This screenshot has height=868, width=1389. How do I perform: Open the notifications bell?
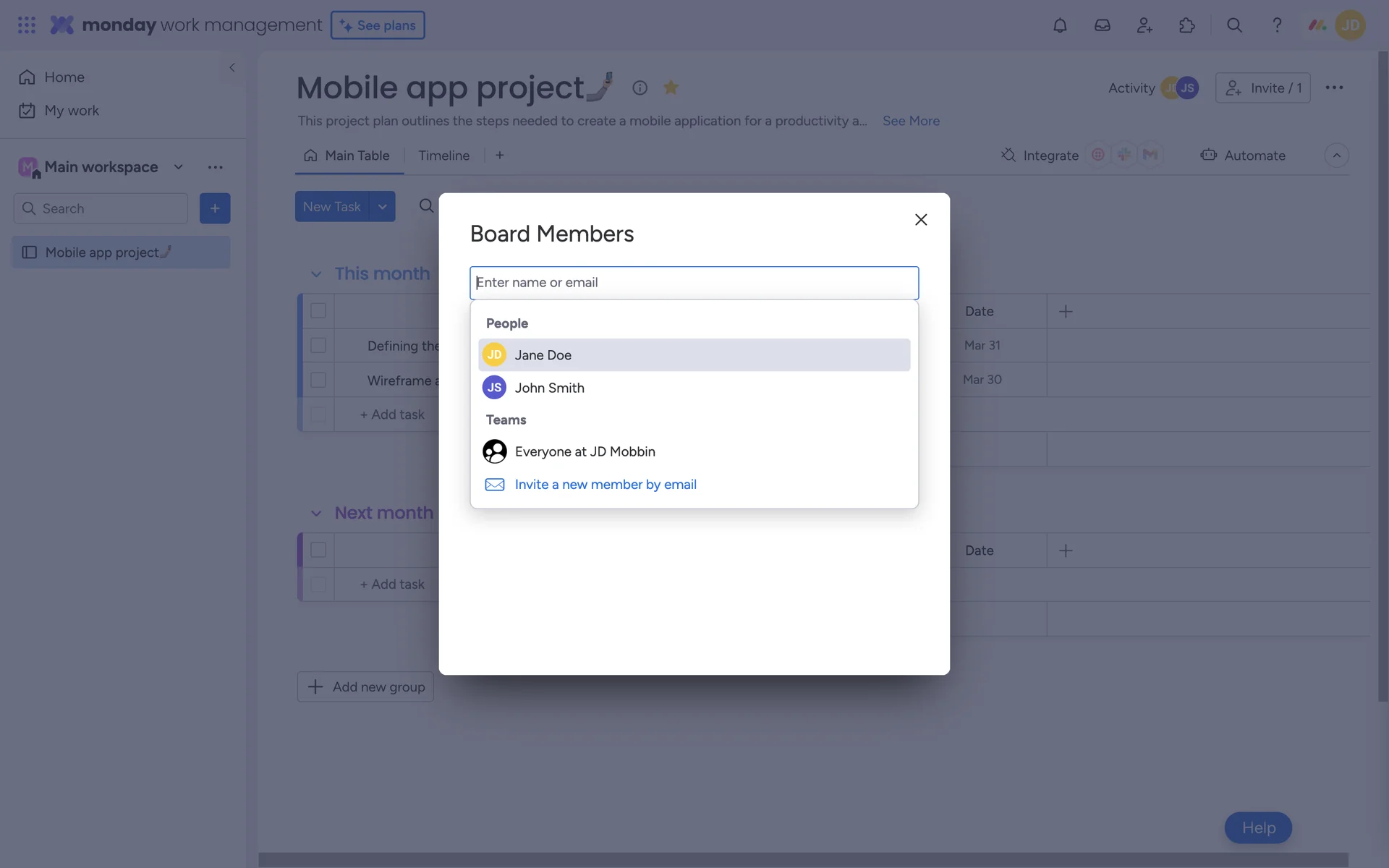1060,25
